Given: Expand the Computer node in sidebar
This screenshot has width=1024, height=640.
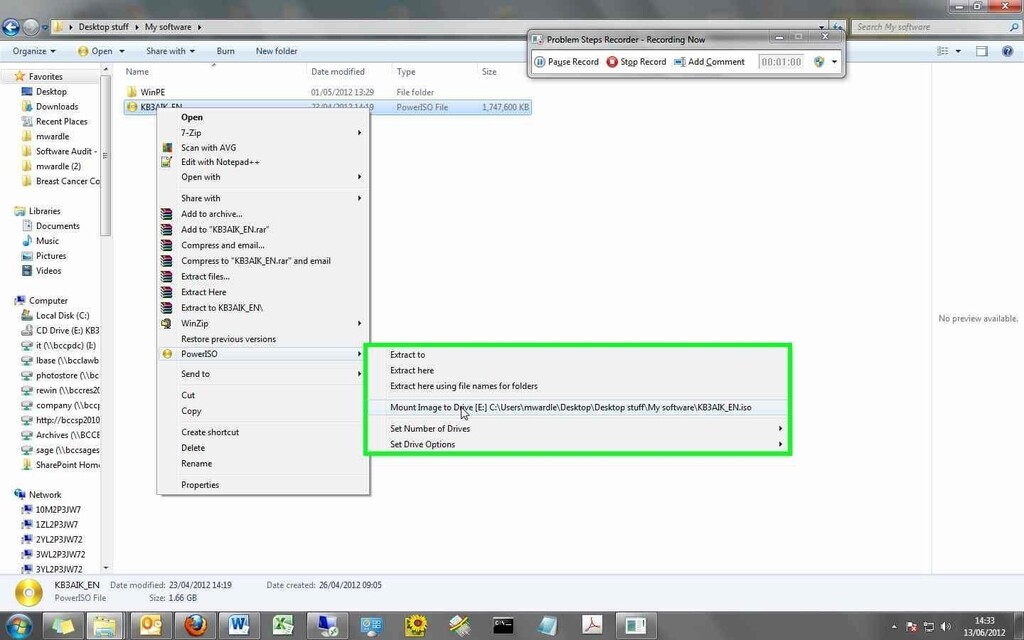Looking at the screenshot, I should tap(8, 300).
